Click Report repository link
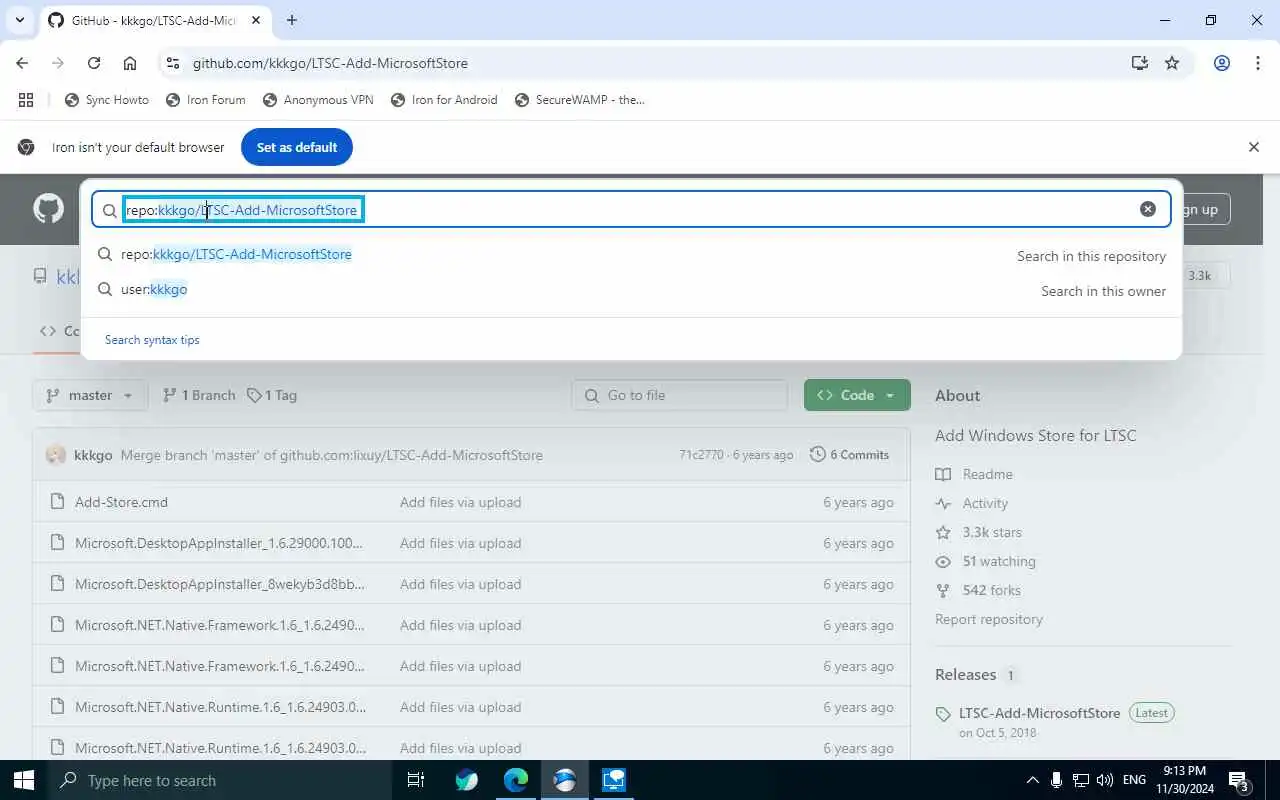This screenshot has height=800, width=1280. [x=989, y=619]
